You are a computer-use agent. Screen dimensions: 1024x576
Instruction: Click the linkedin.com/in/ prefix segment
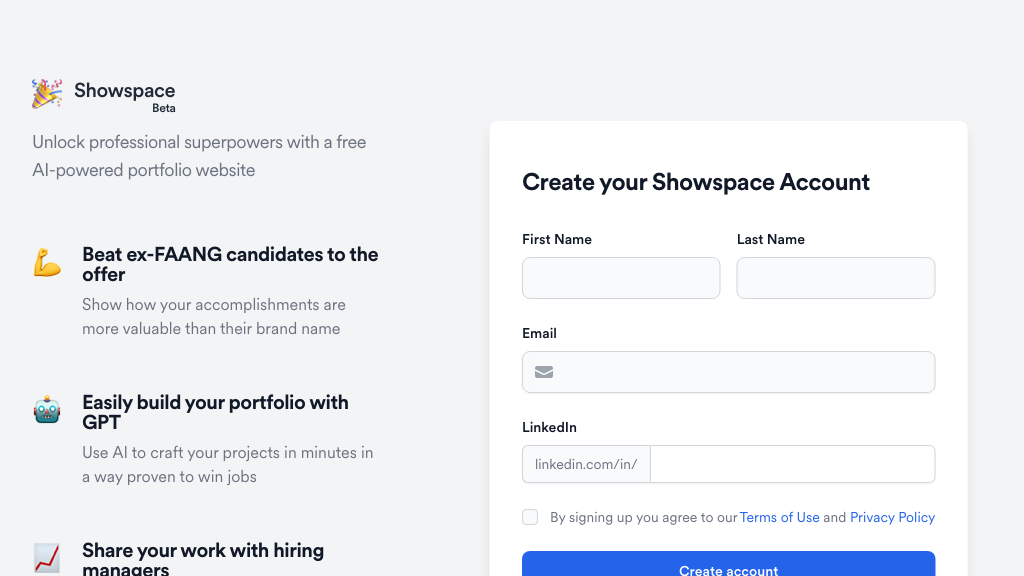(x=586, y=464)
